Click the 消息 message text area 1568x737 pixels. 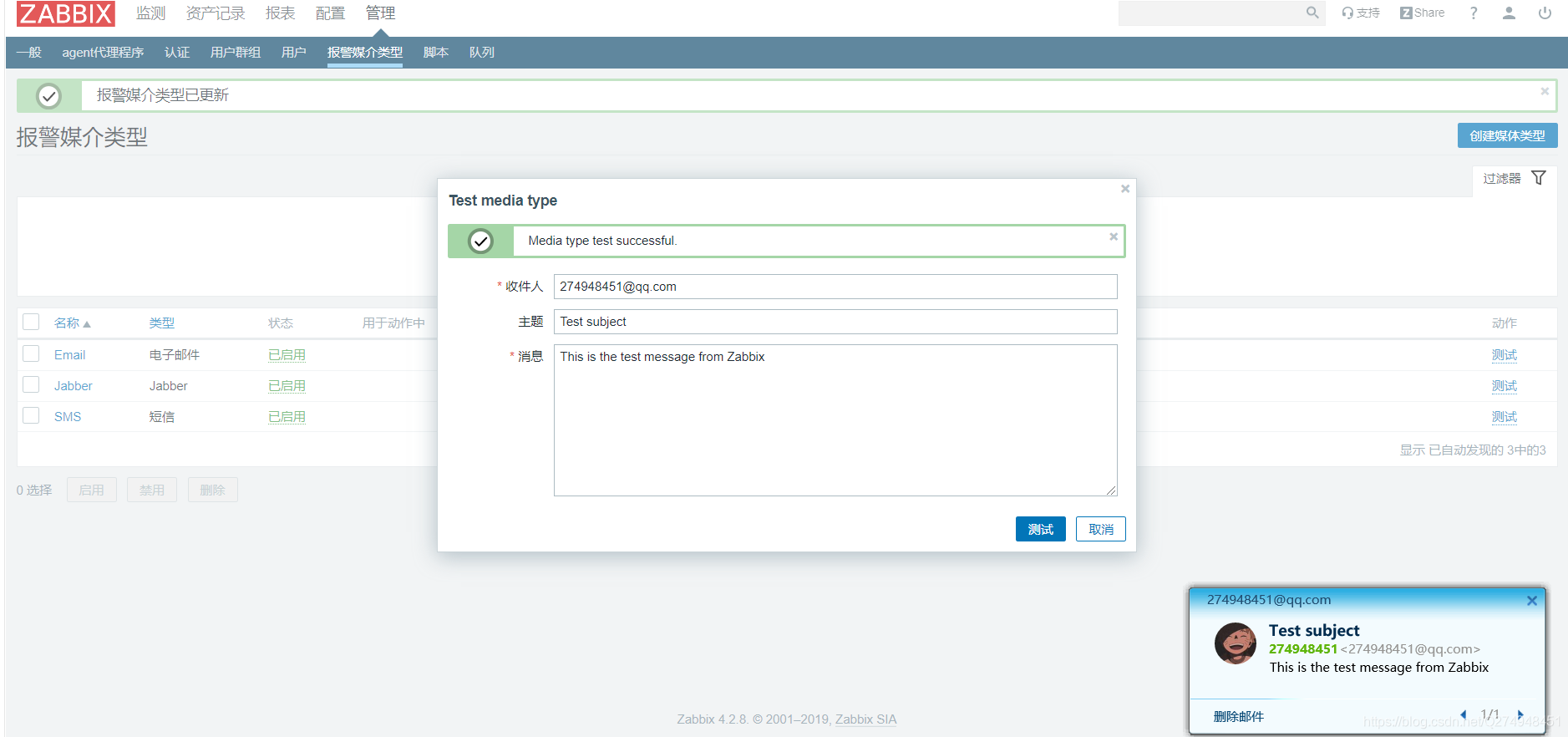pos(835,420)
